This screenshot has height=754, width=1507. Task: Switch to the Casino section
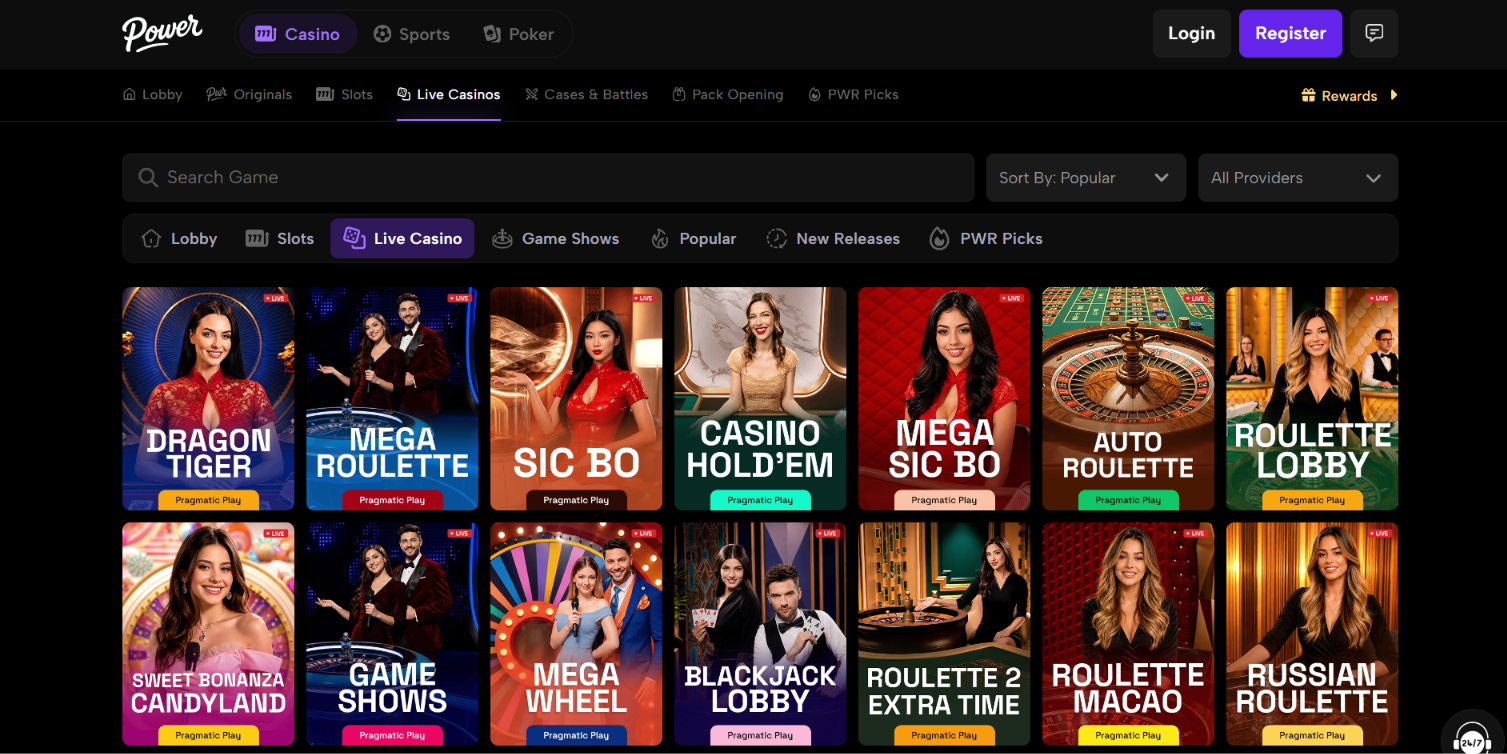(298, 34)
